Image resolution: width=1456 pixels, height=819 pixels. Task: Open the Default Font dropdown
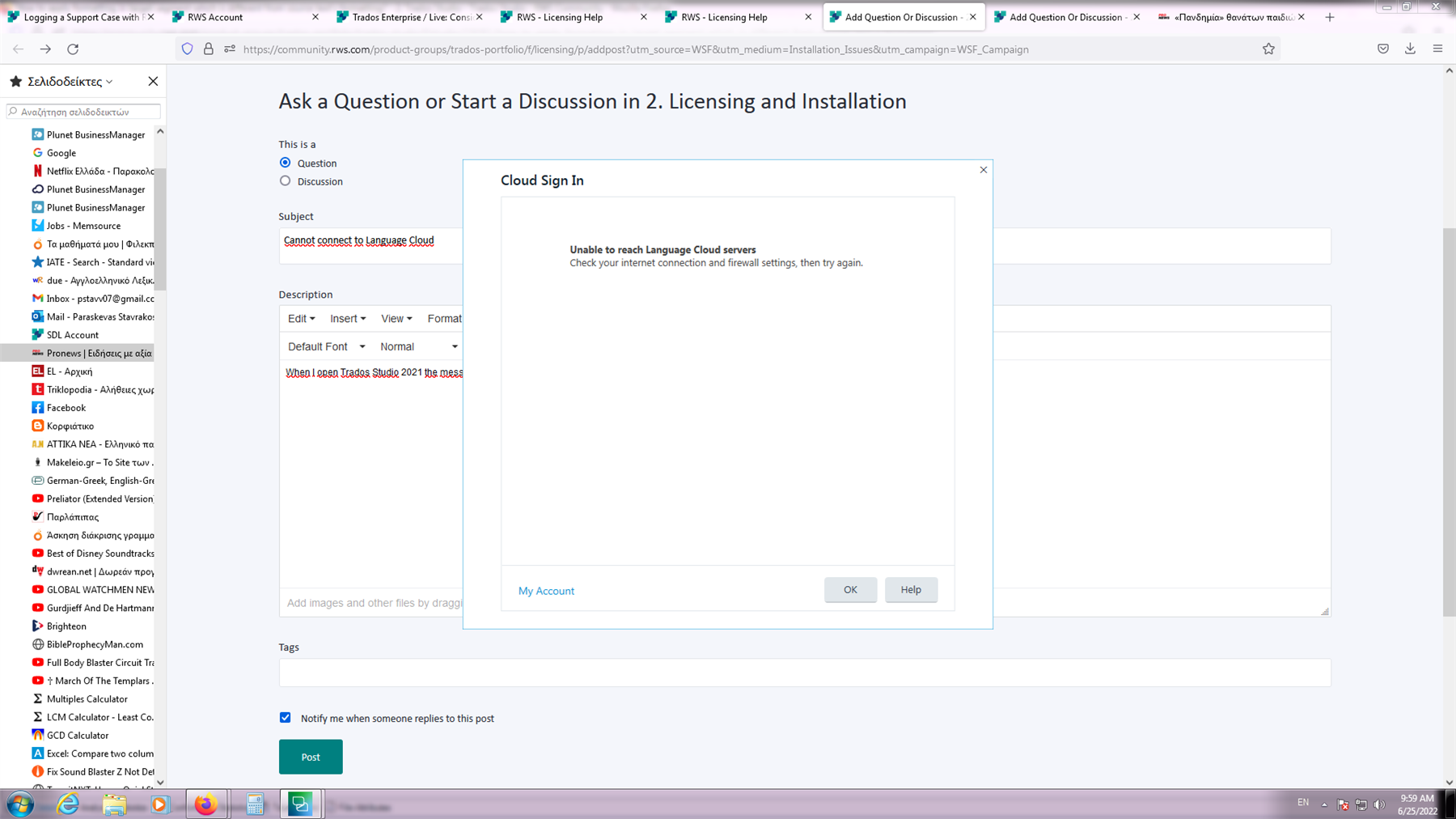pyautogui.click(x=324, y=346)
